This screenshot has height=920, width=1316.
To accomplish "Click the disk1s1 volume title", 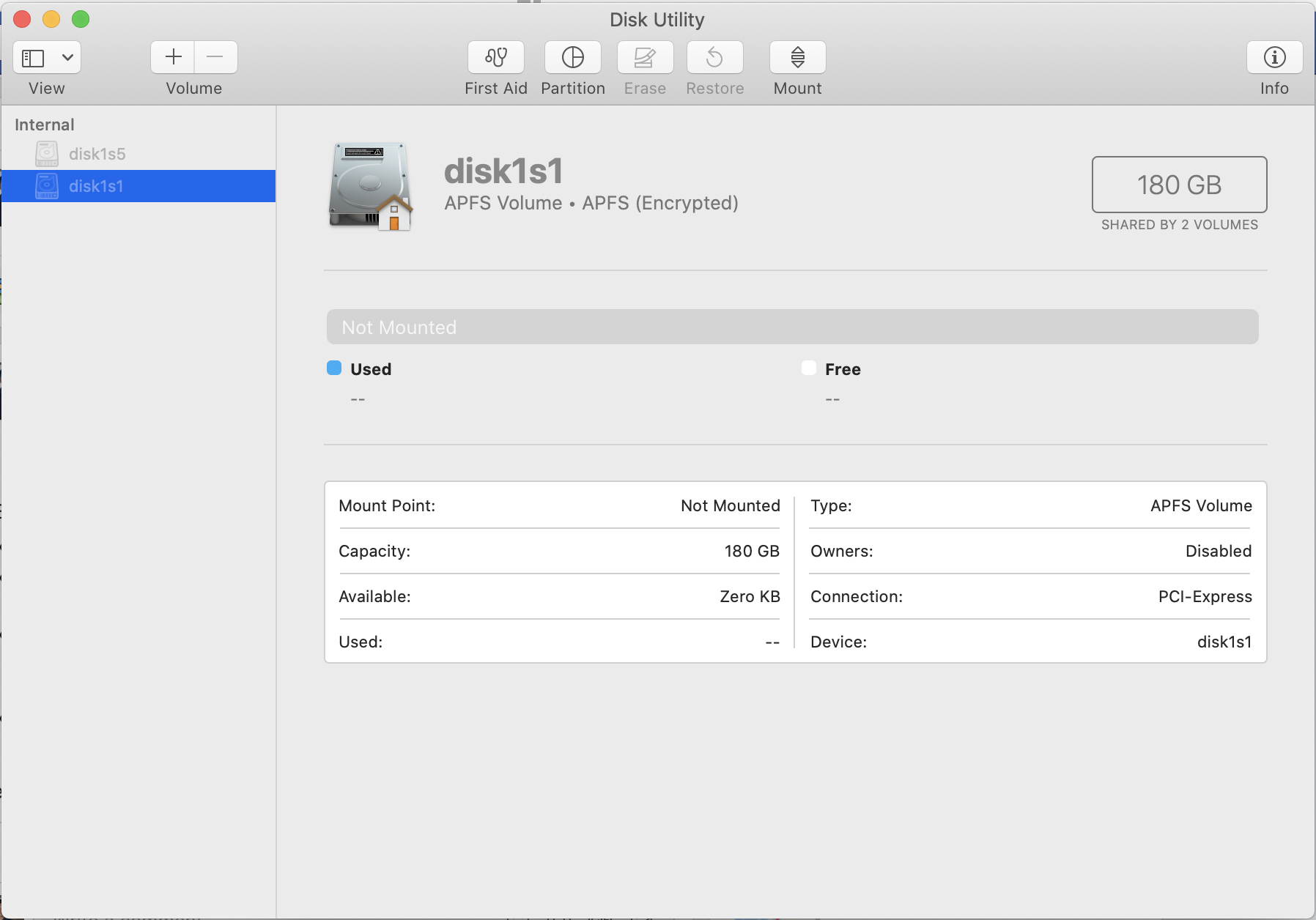I will point(504,171).
